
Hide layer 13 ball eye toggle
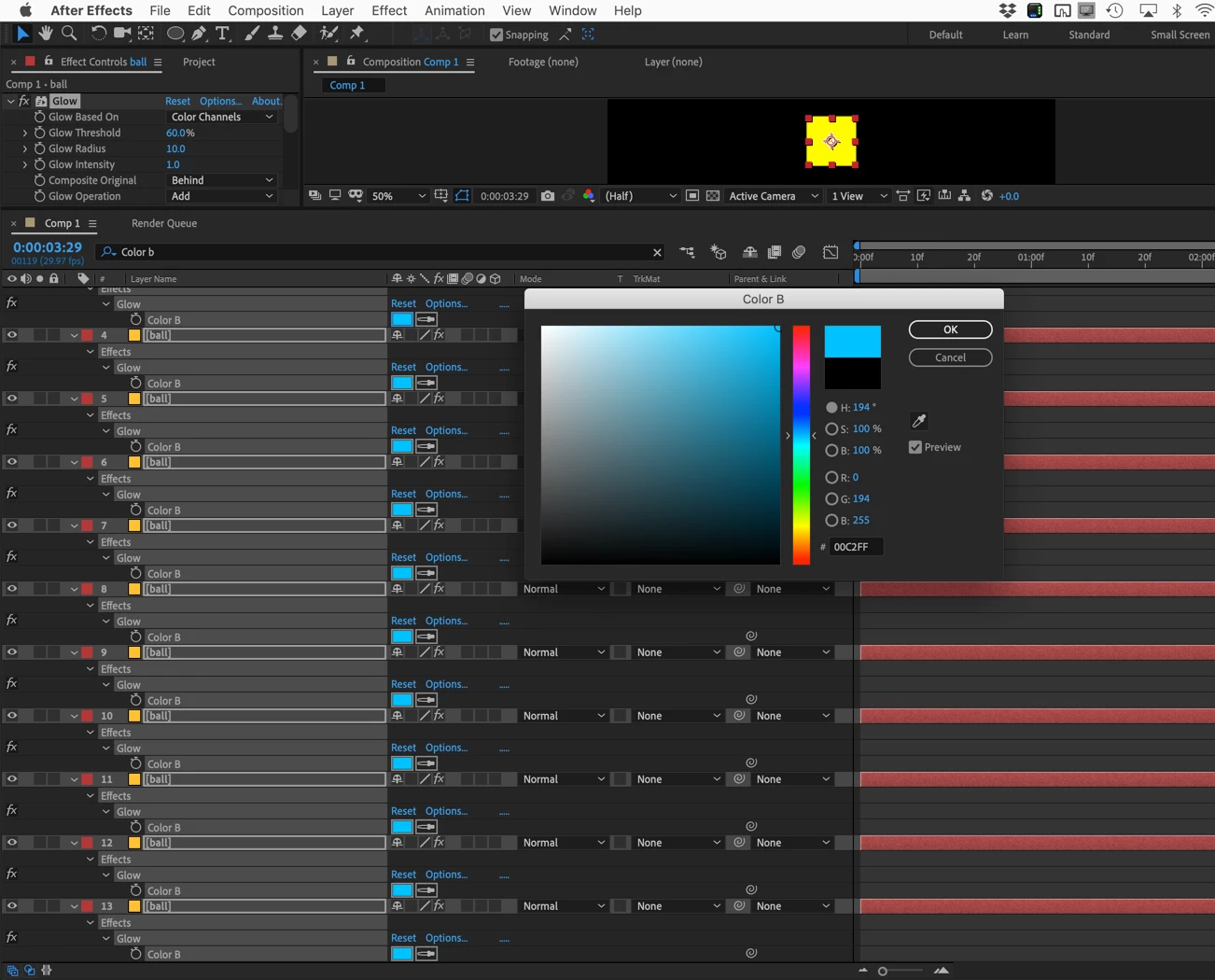[12, 906]
